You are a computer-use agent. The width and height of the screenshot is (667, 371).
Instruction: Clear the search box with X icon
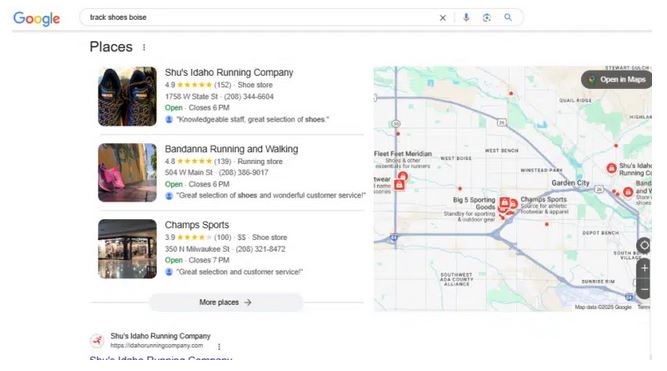442,18
